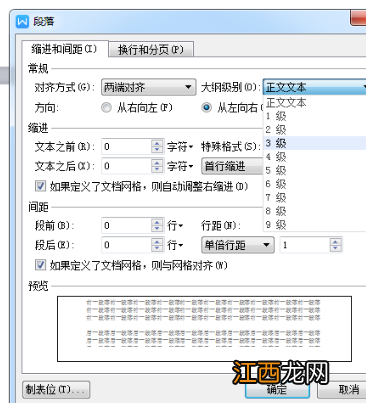Viewport: 366px width, 403px height.
Task: Choose 5 级 in the outline level list
Action: 314,170
